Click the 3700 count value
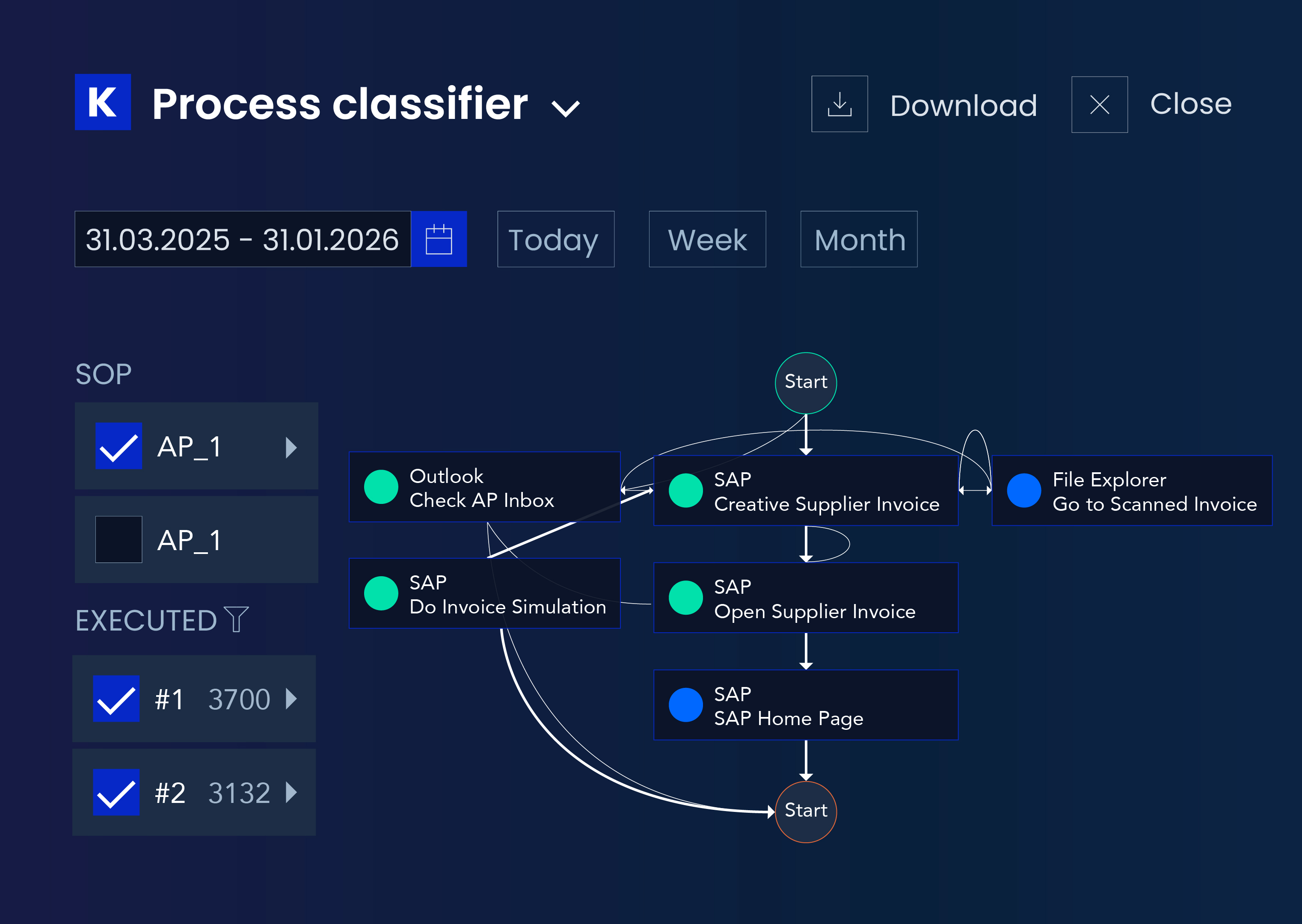The width and height of the screenshot is (1302, 924). tap(239, 699)
